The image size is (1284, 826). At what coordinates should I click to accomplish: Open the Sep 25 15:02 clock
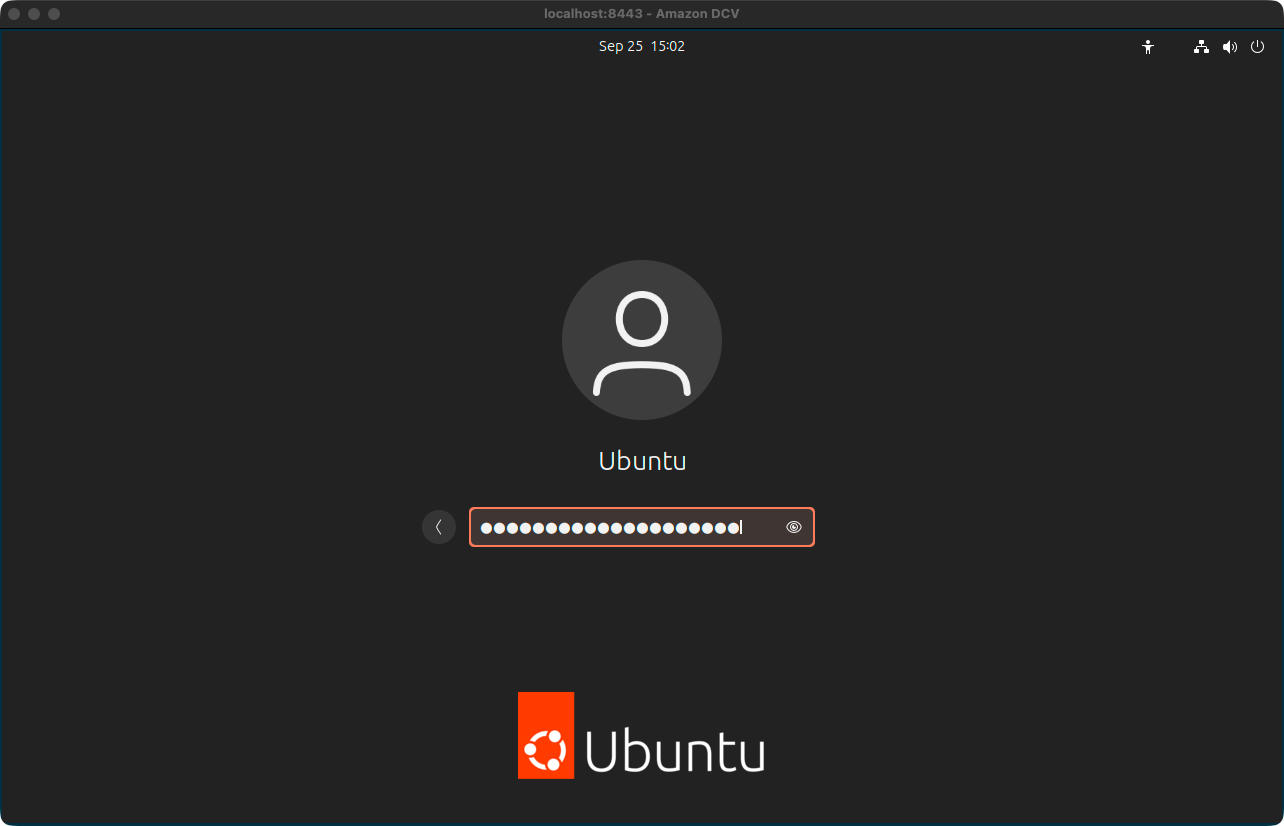tap(642, 46)
